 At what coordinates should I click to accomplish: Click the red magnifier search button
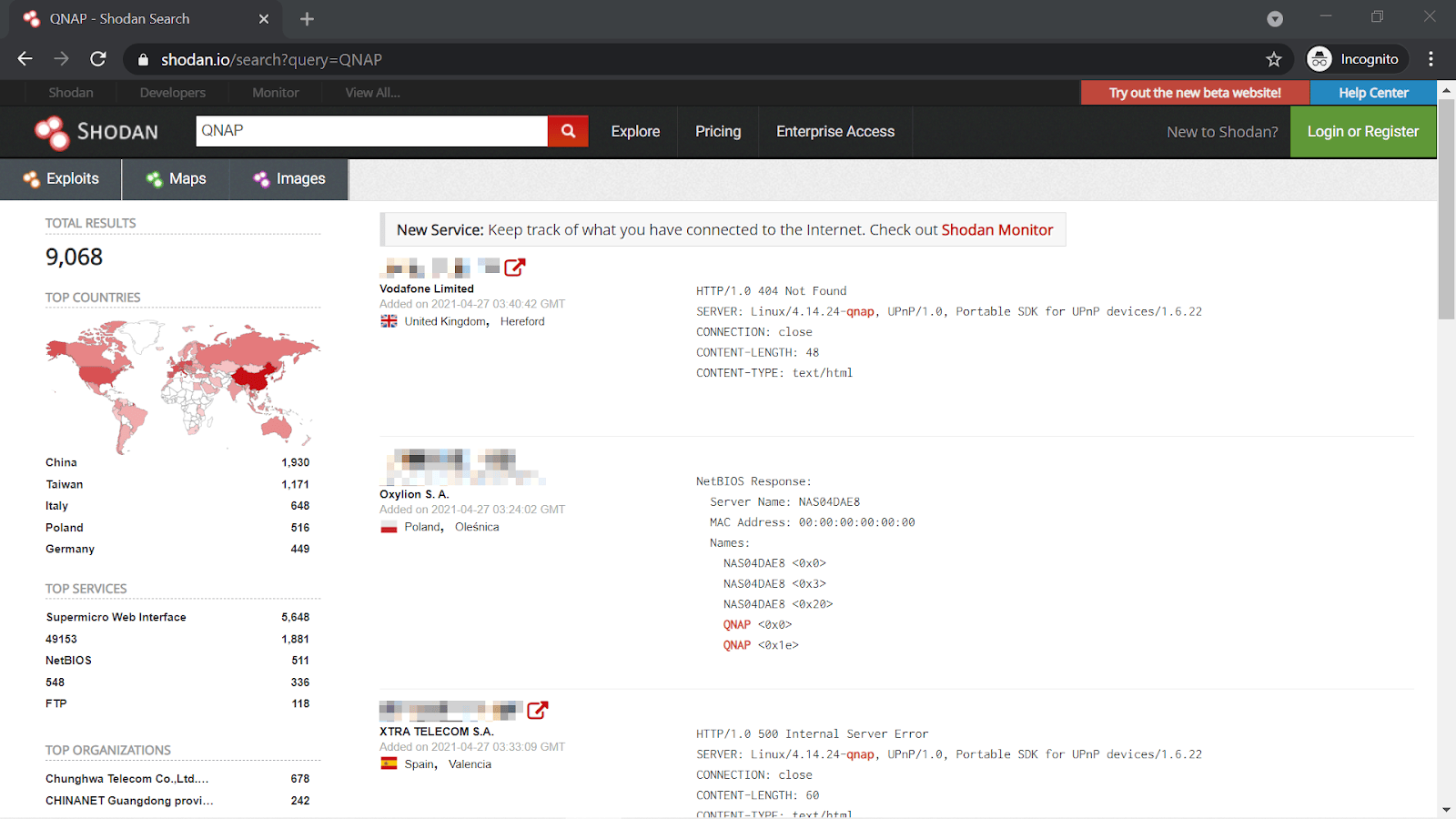(568, 131)
